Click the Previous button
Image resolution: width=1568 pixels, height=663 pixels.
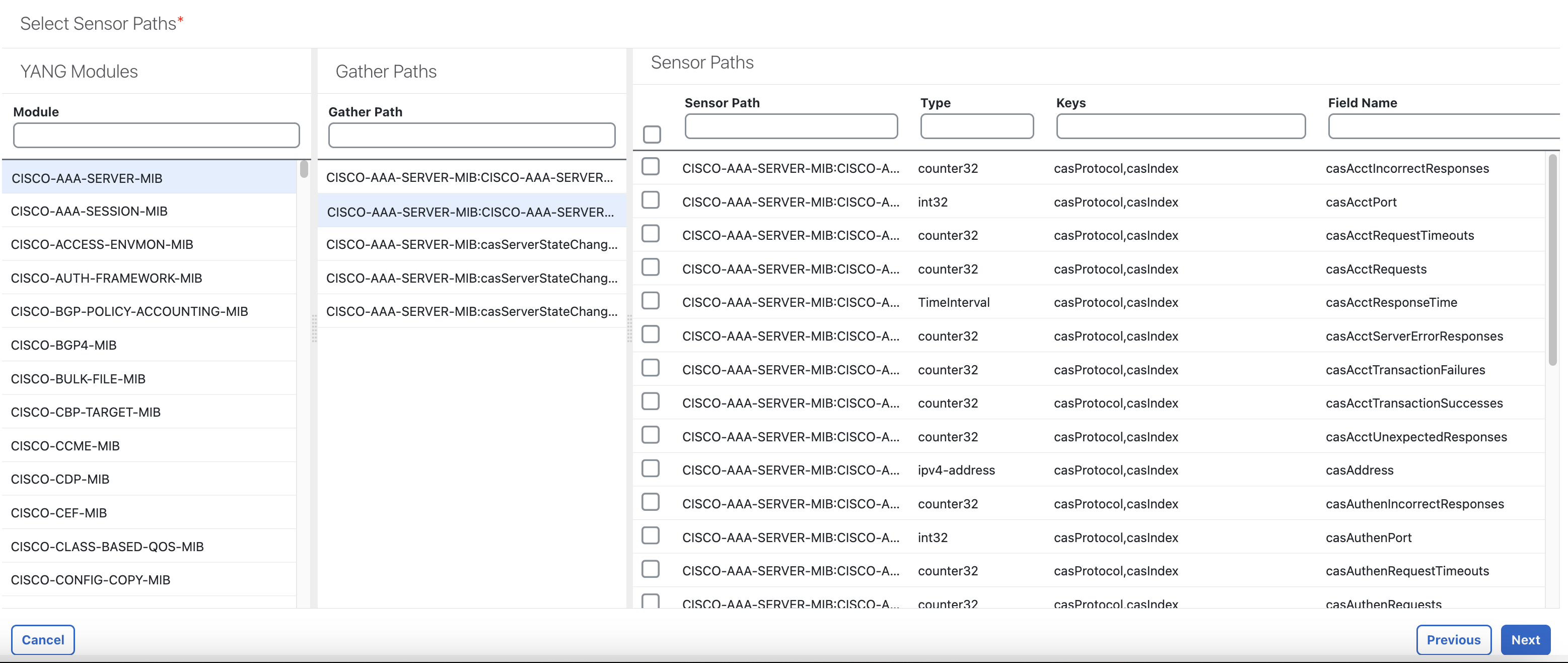[1453, 640]
